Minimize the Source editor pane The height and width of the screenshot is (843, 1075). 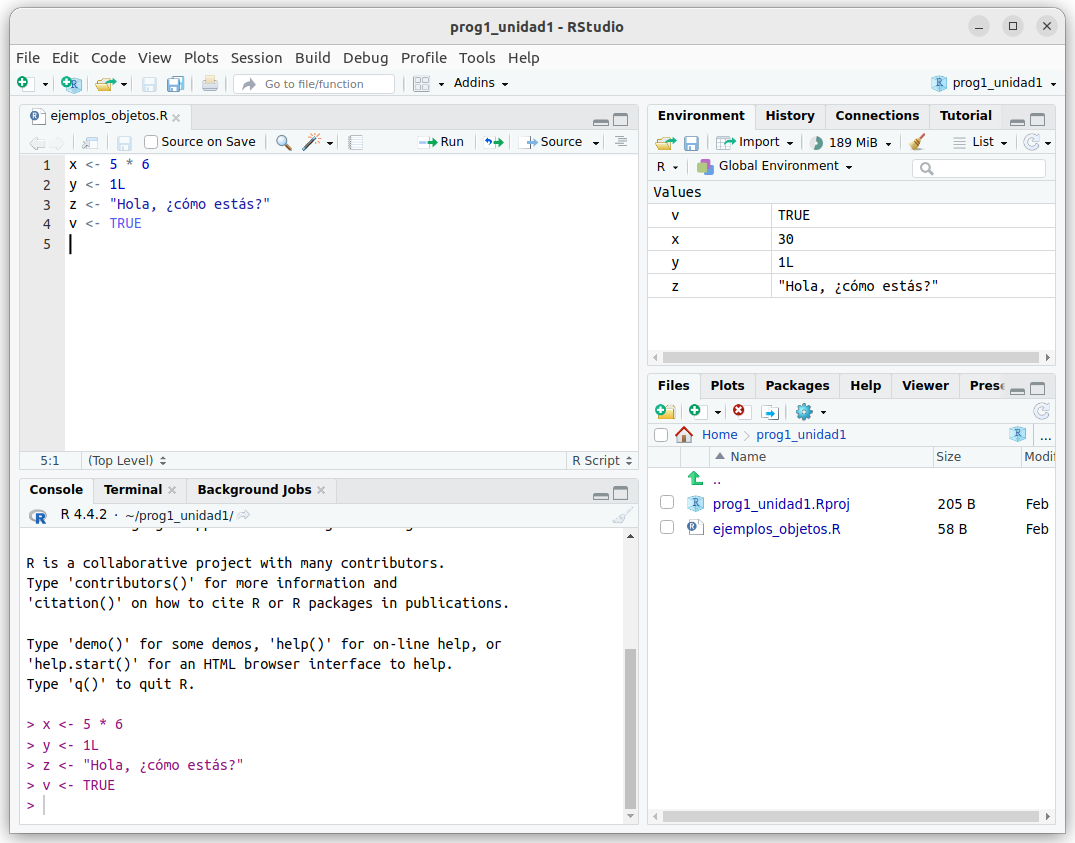coord(601,121)
